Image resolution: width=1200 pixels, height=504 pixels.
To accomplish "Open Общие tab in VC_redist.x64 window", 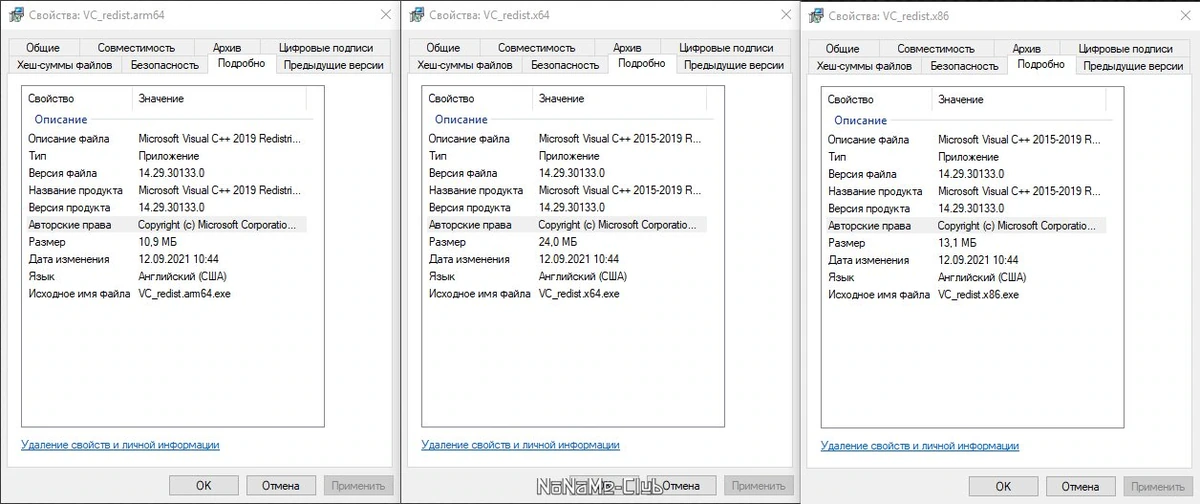I will (x=443, y=48).
